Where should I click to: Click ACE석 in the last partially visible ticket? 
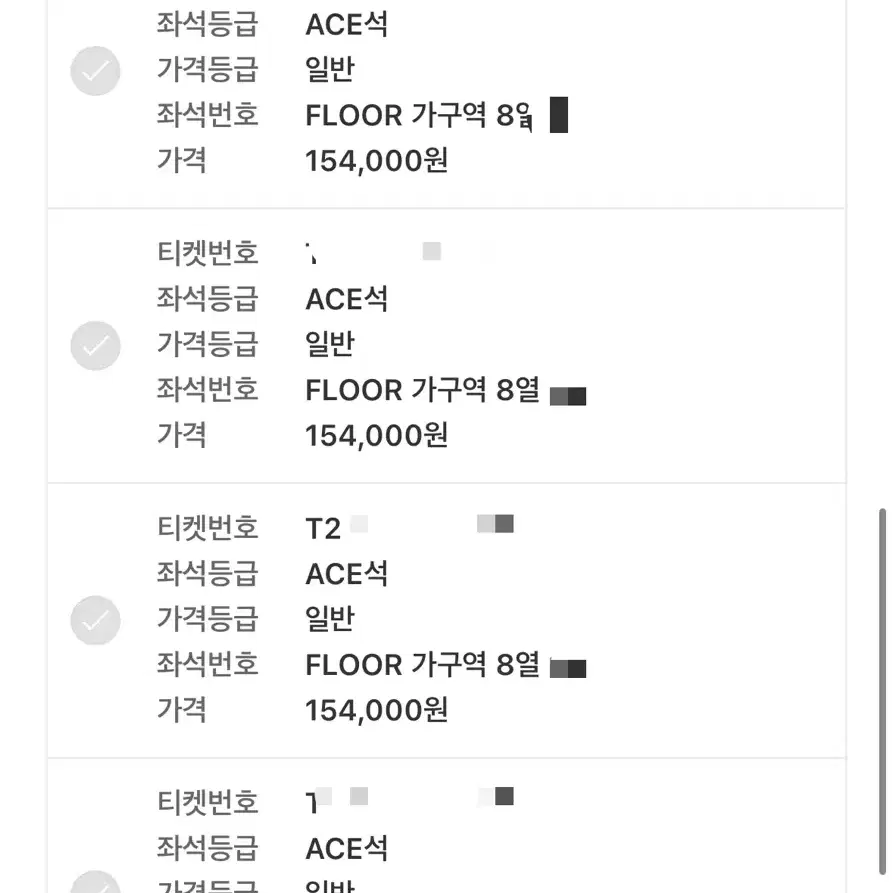(x=346, y=849)
